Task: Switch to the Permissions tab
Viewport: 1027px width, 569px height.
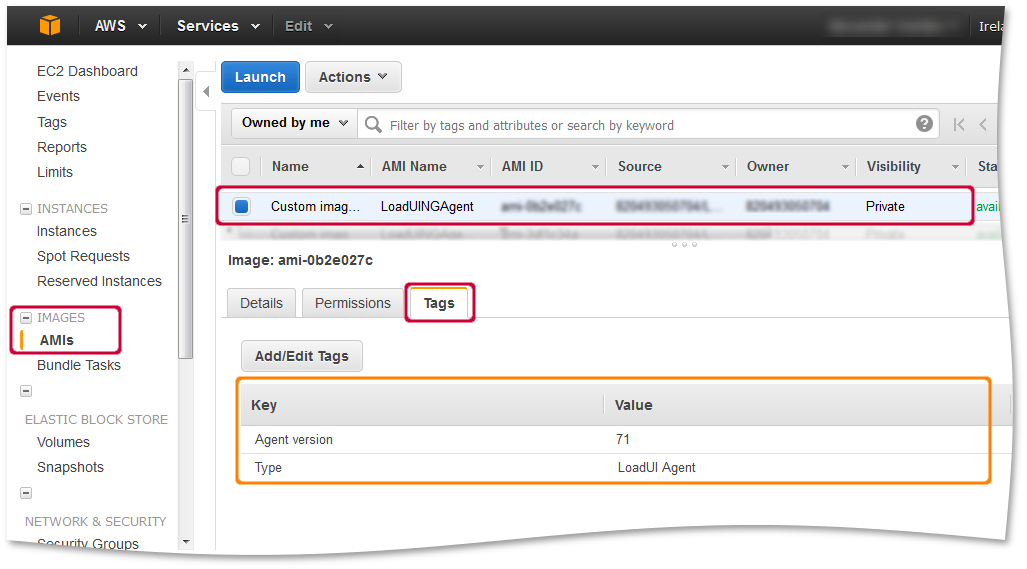Action: pos(352,303)
